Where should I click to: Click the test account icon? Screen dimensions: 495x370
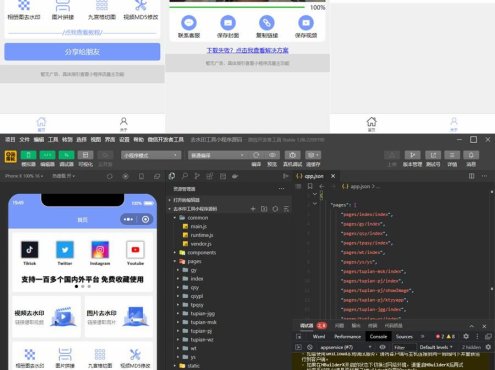coord(433,155)
